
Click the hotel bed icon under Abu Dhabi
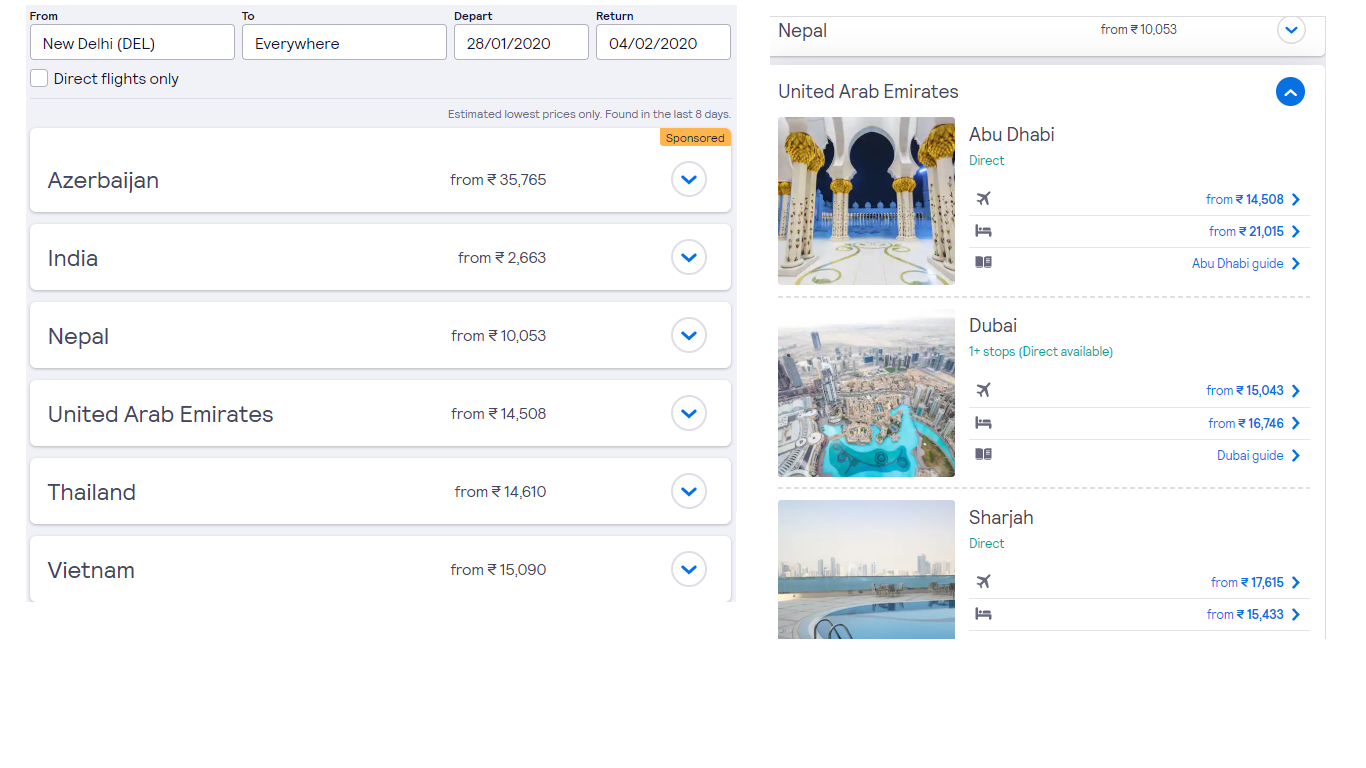(x=983, y=231)
